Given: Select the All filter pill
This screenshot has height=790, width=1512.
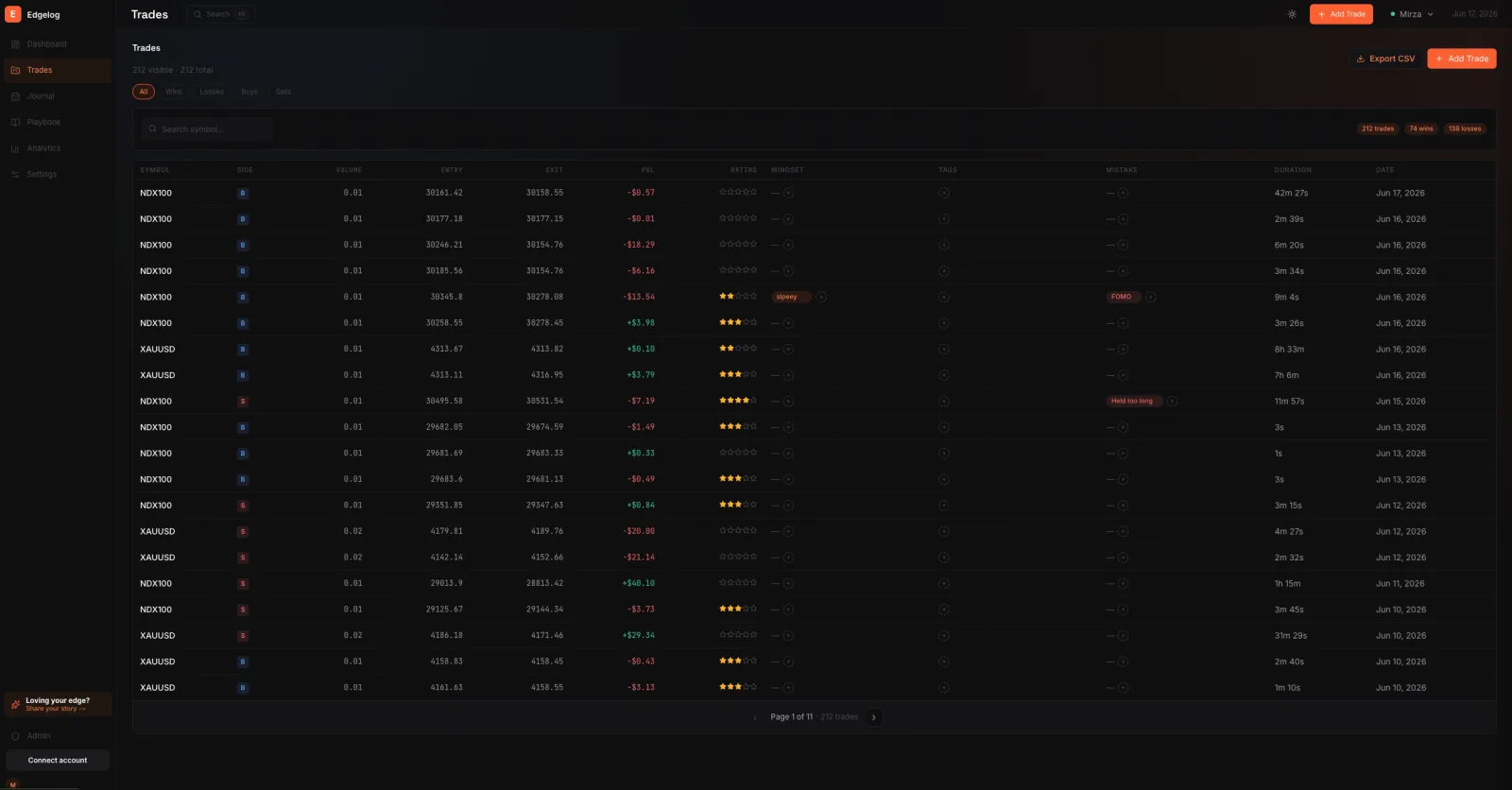Looking at the screenshot, I should point(144,92).
